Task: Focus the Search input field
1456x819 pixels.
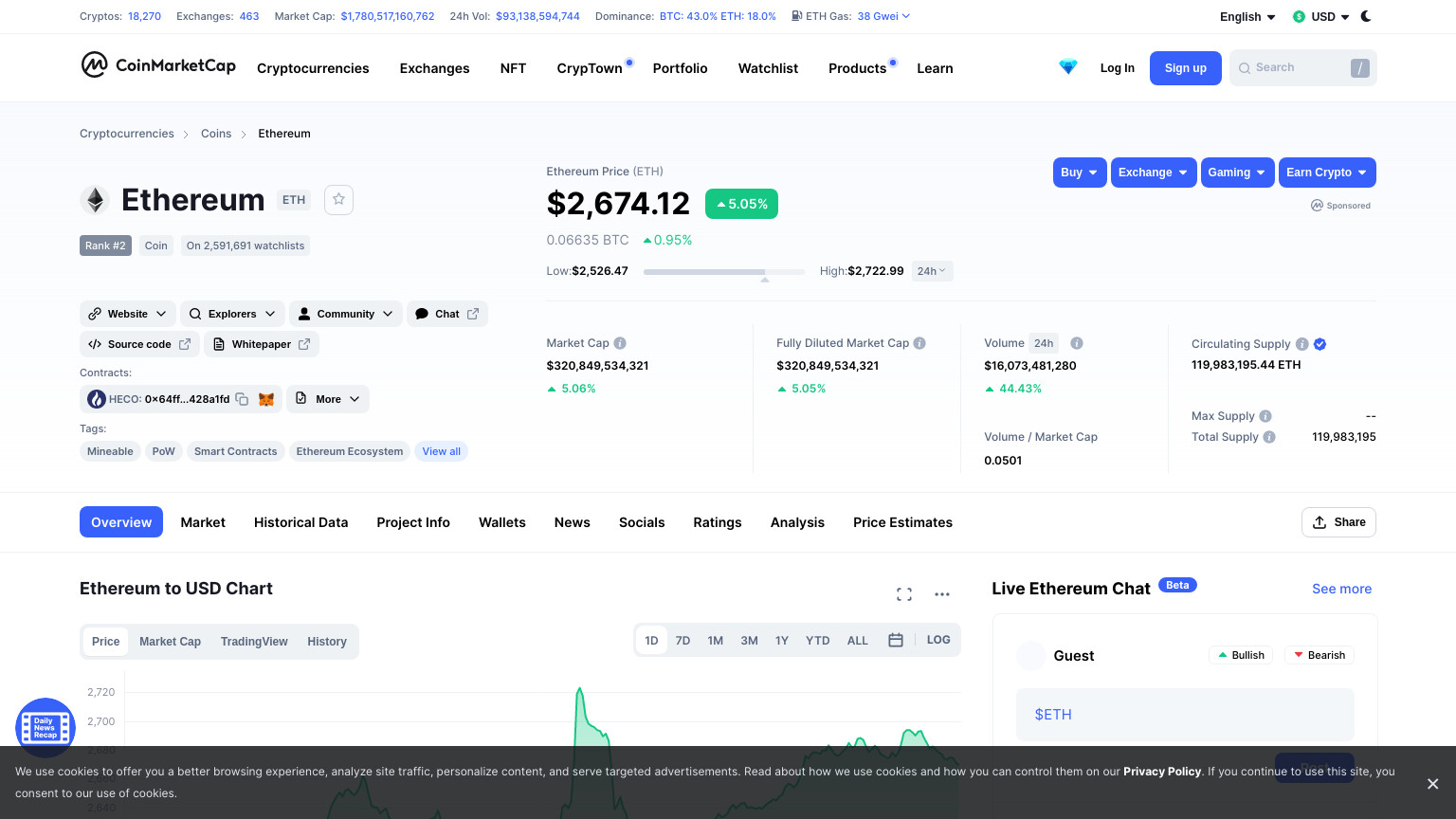Action: 1302,68
